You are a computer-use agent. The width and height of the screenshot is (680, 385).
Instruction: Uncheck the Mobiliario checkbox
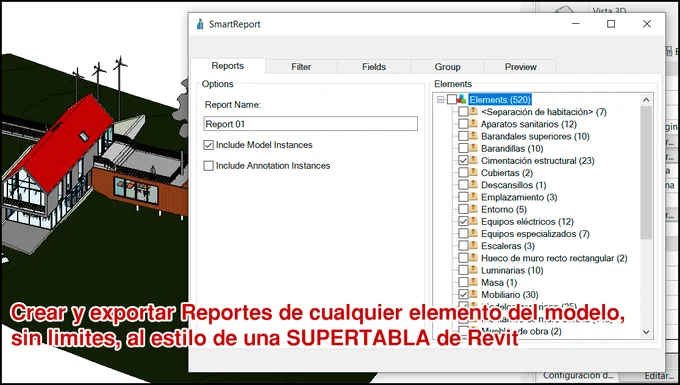463,294
